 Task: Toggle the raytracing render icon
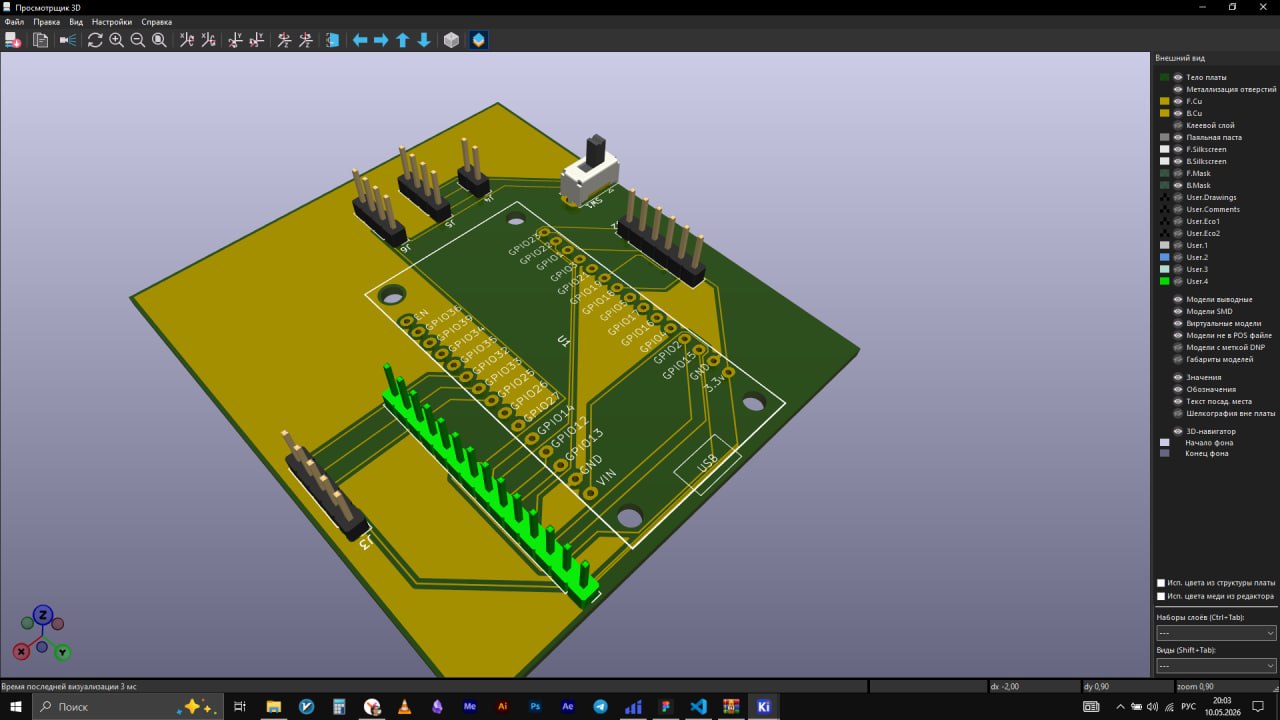click(67, 40)
